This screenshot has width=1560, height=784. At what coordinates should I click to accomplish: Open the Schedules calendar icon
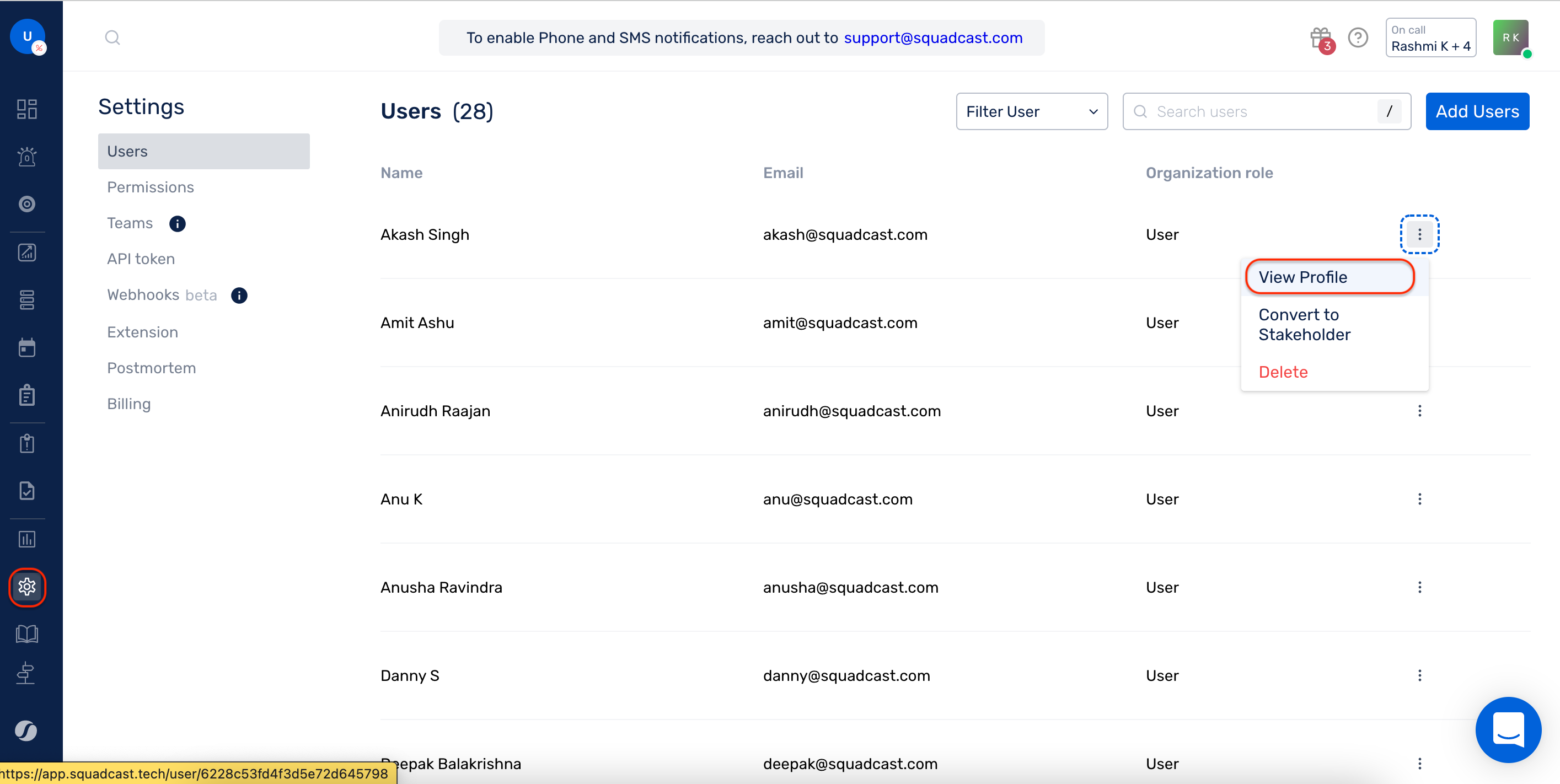[x=26, y=347]
